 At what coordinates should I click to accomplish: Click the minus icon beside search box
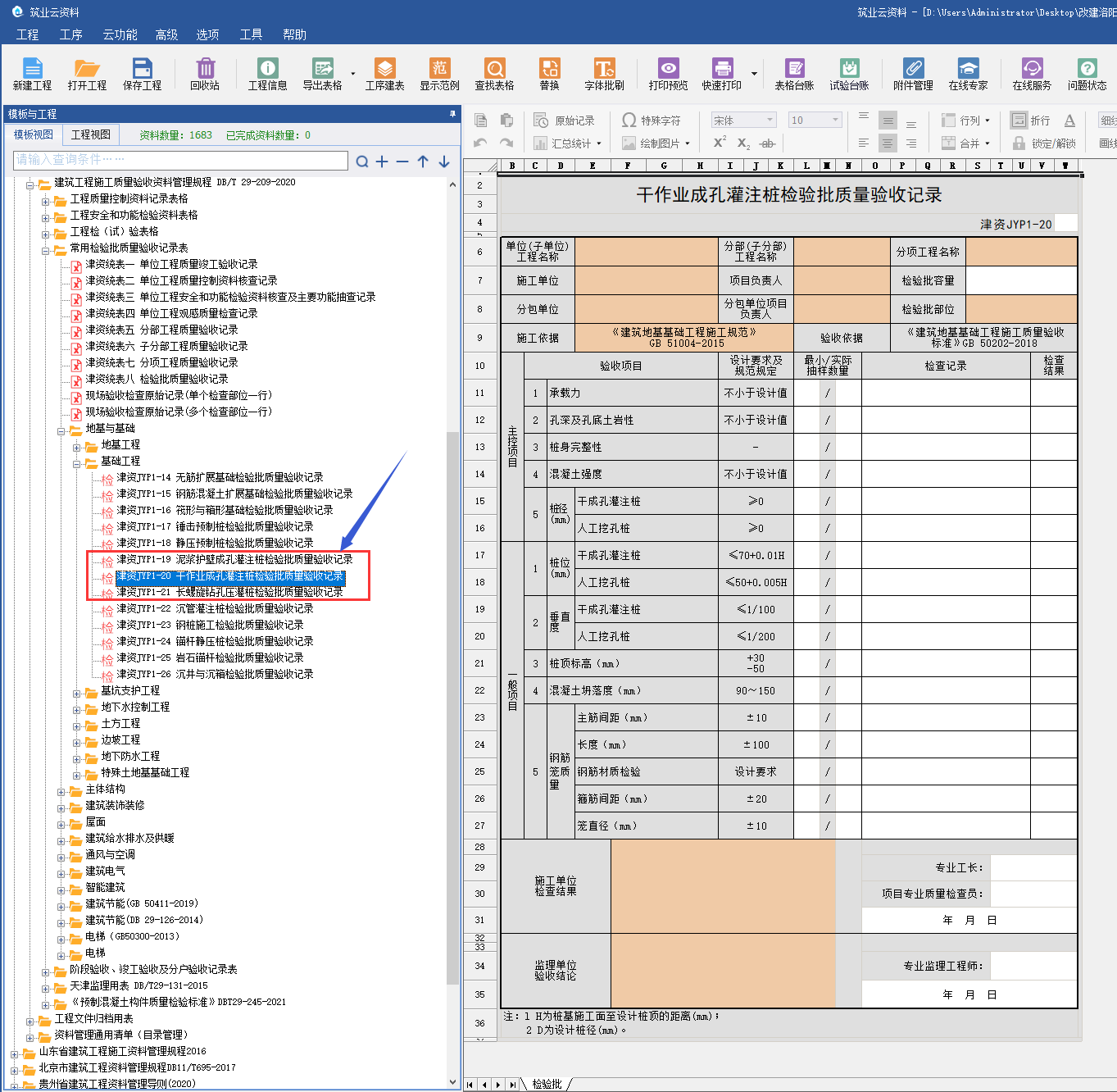(x=402, y=162)
